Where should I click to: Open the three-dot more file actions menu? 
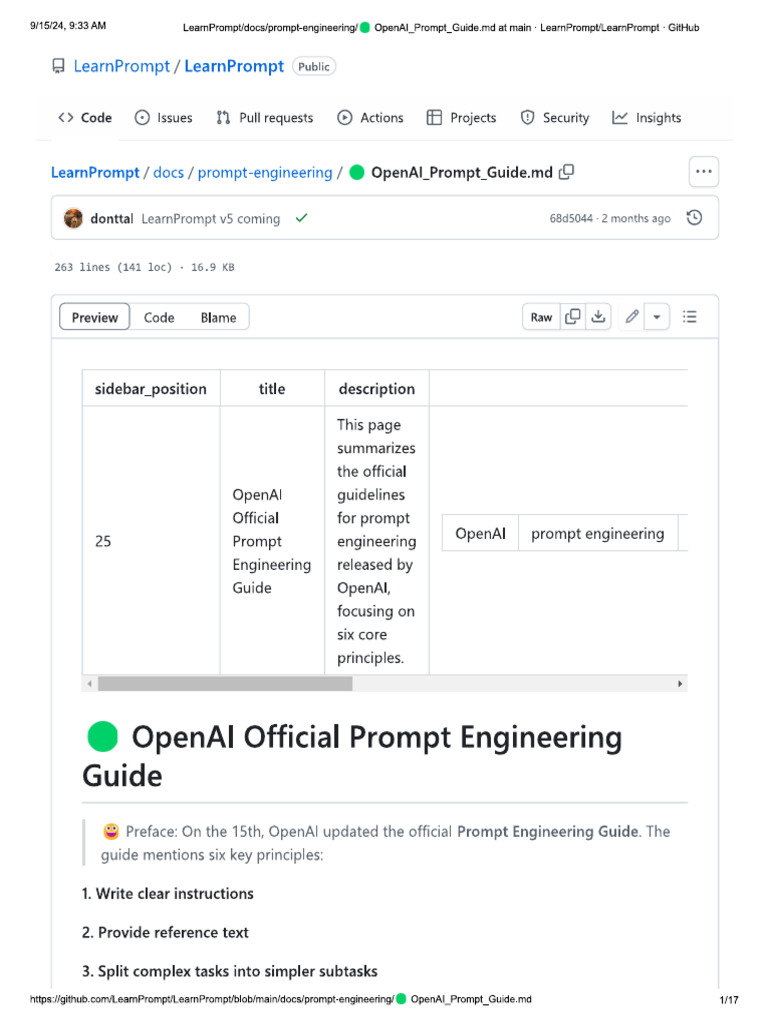point(704,172)
